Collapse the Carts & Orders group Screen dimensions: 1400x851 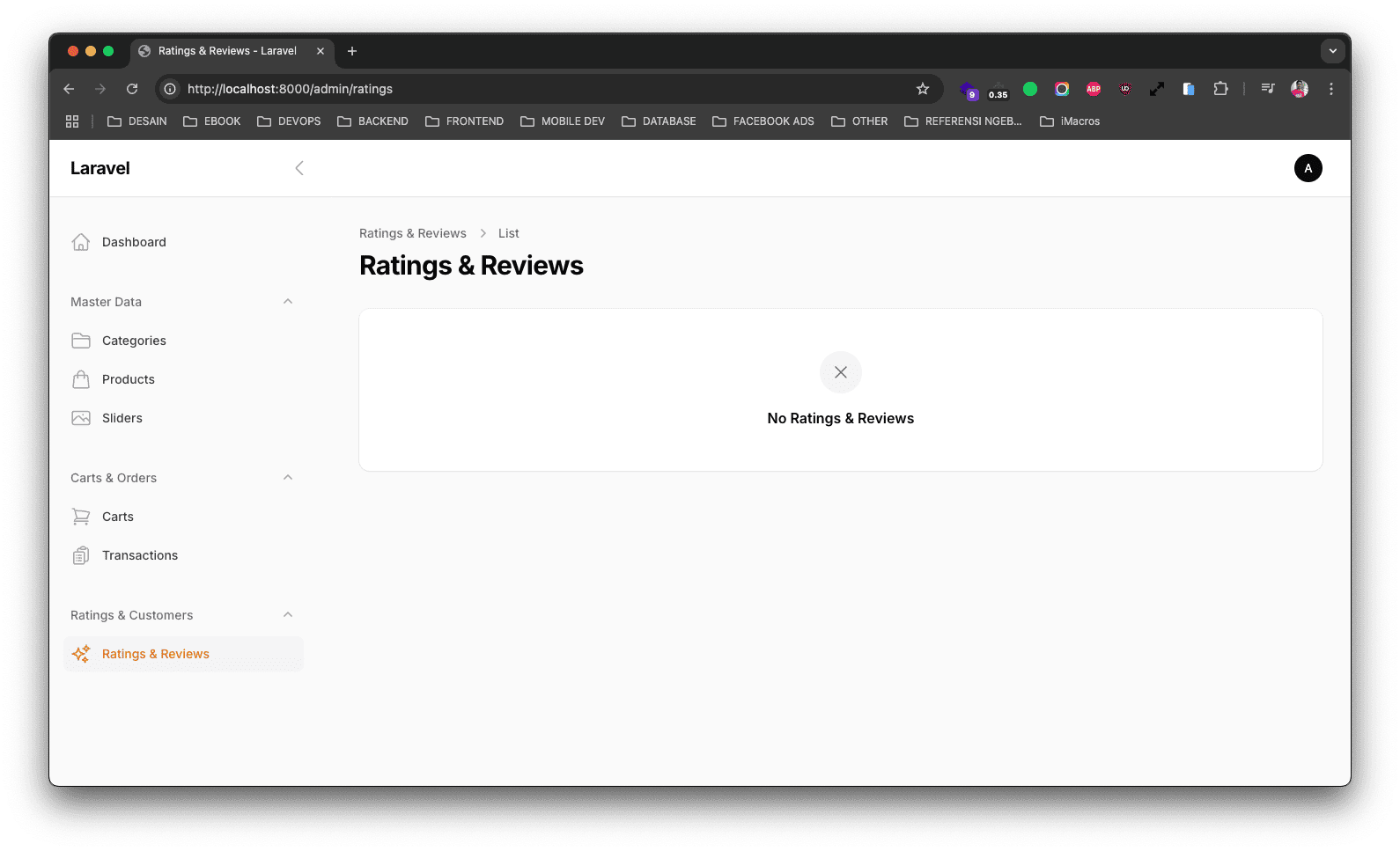click(288, 478)
